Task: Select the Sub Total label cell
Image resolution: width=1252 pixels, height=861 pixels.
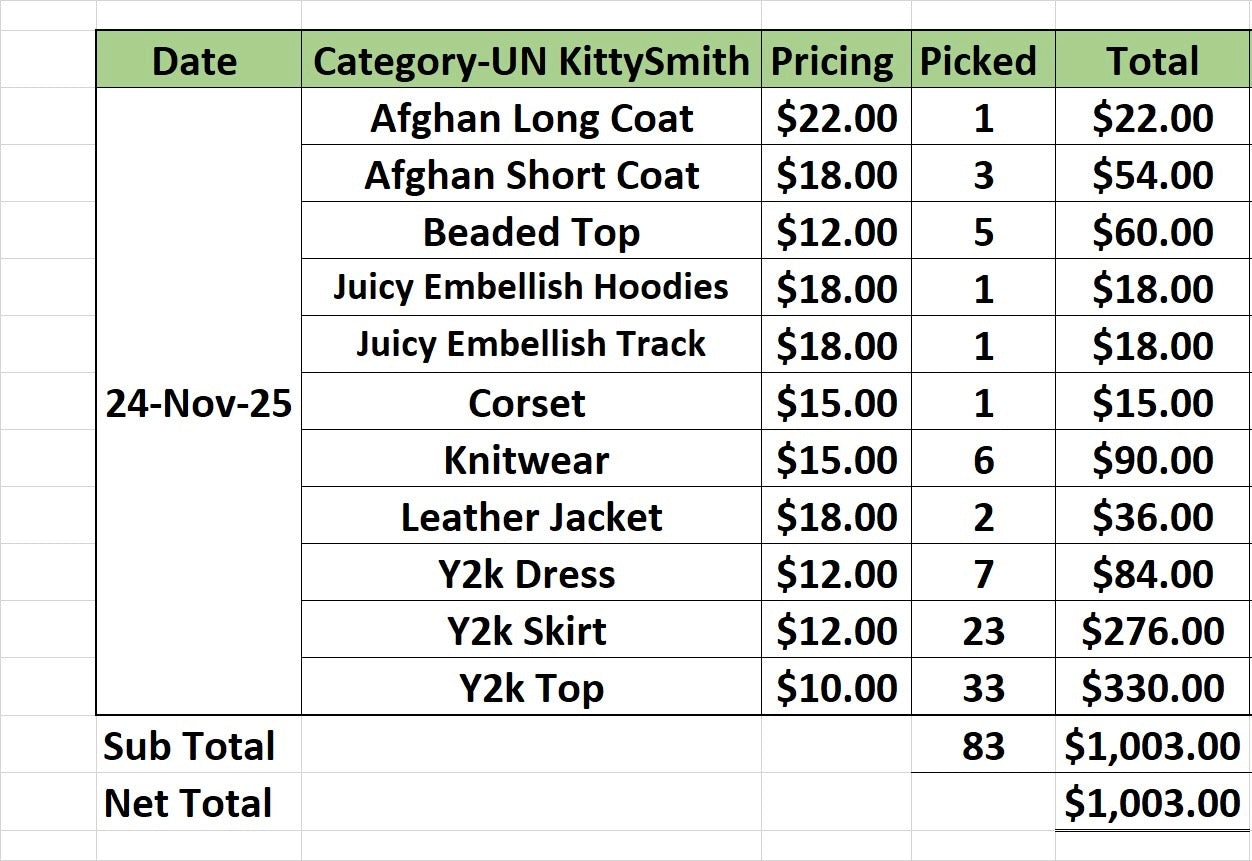Action: click(199, 745)
